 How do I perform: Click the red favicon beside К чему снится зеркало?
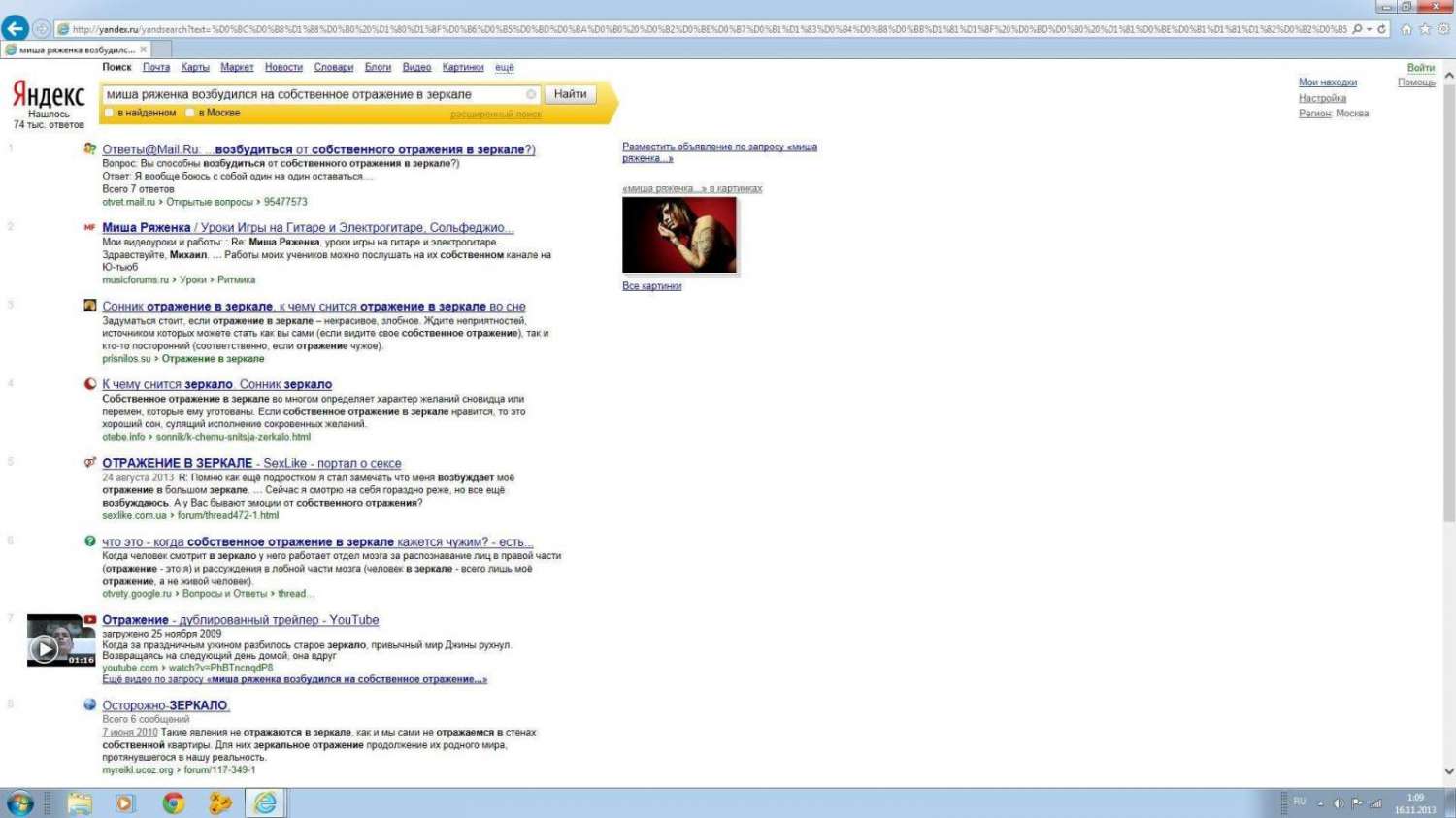90,384
